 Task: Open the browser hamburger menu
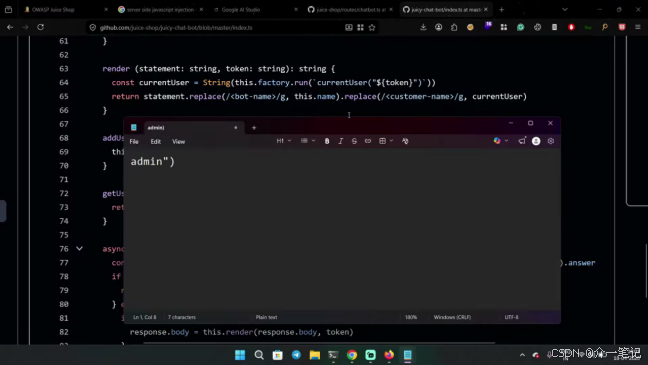638,27
